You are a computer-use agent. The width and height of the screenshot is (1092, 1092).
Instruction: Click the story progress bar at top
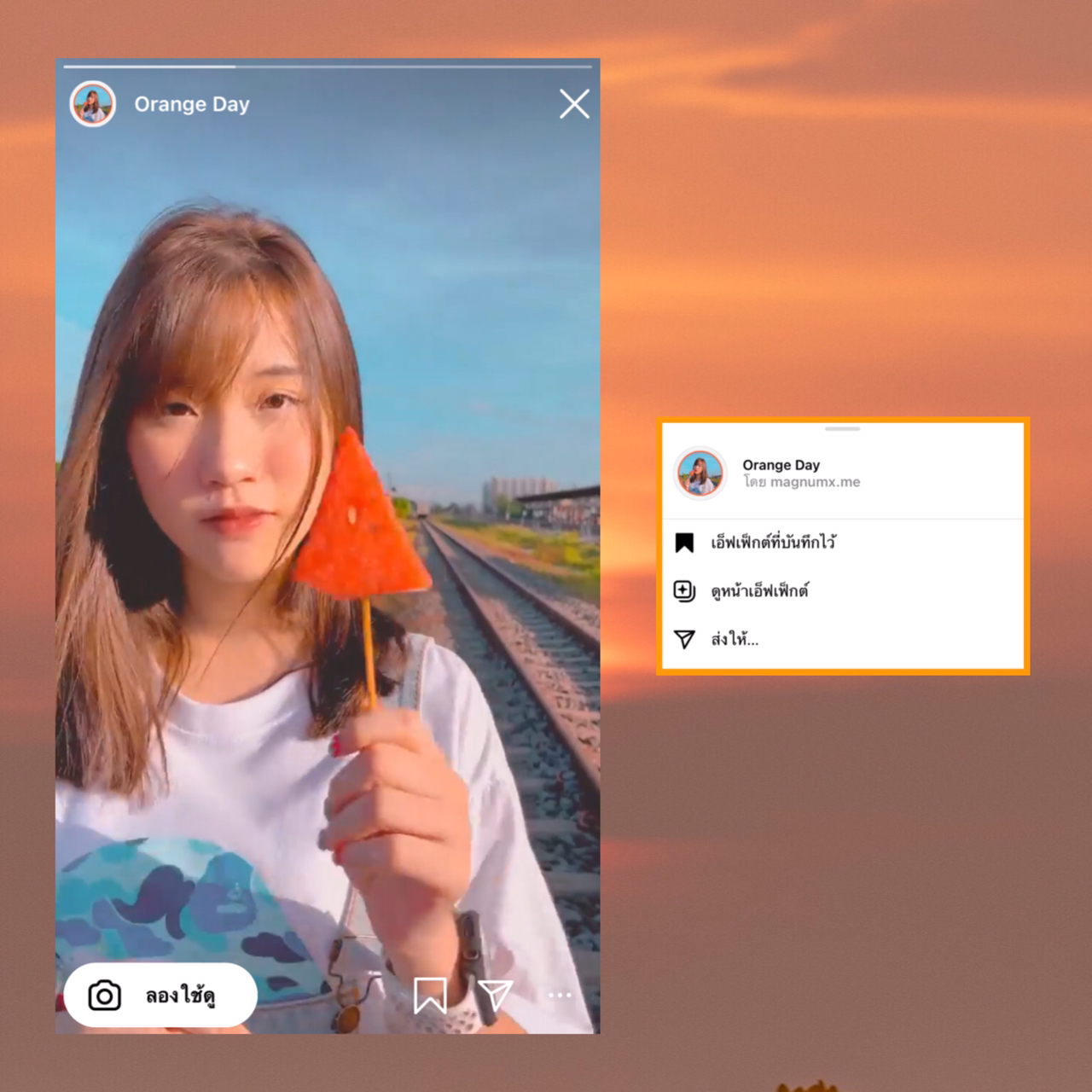[328, 66]
